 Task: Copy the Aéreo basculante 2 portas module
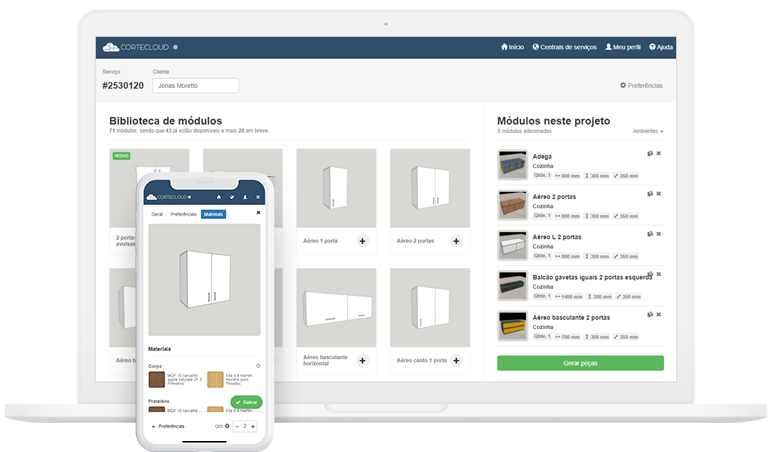[649, 313]
